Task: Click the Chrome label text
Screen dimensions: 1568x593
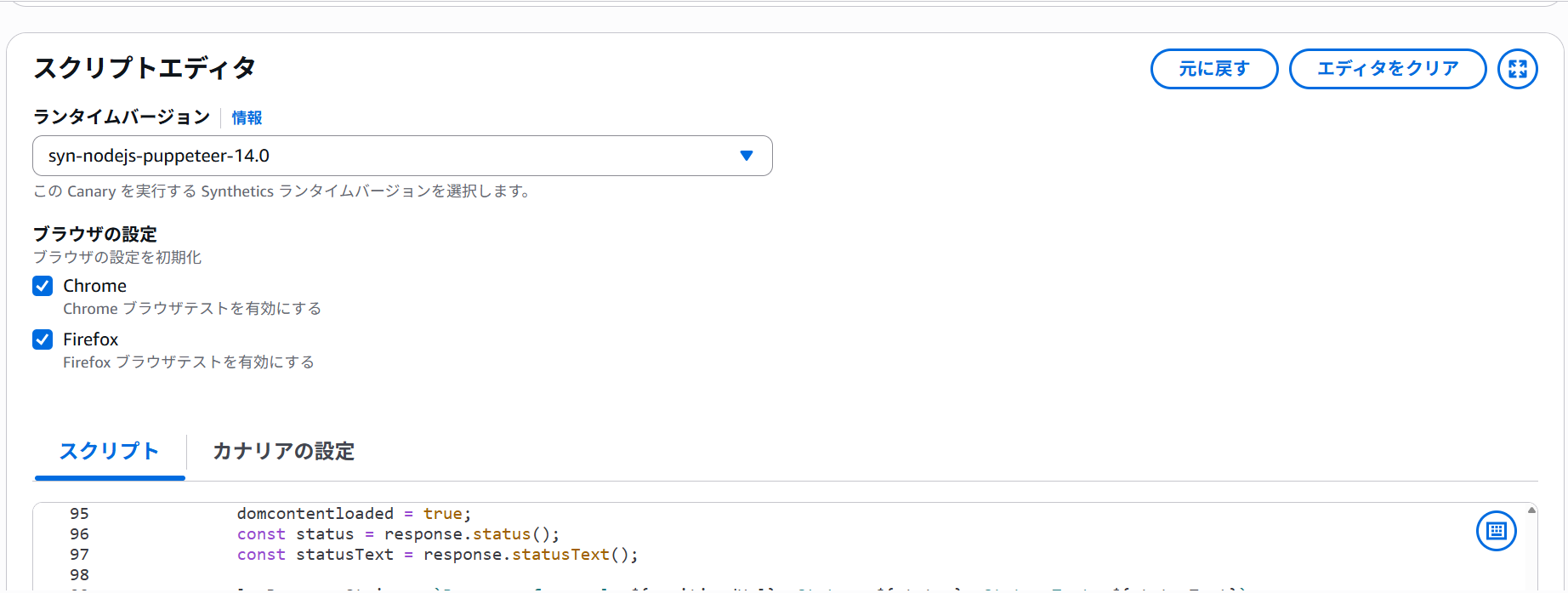Action: coord(94,286)
